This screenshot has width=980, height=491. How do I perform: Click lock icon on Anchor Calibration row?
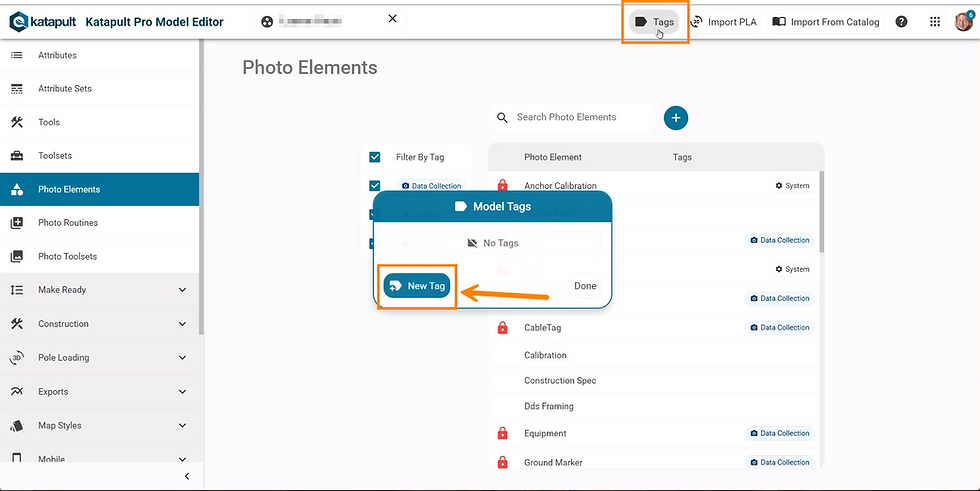coord(502,186)
